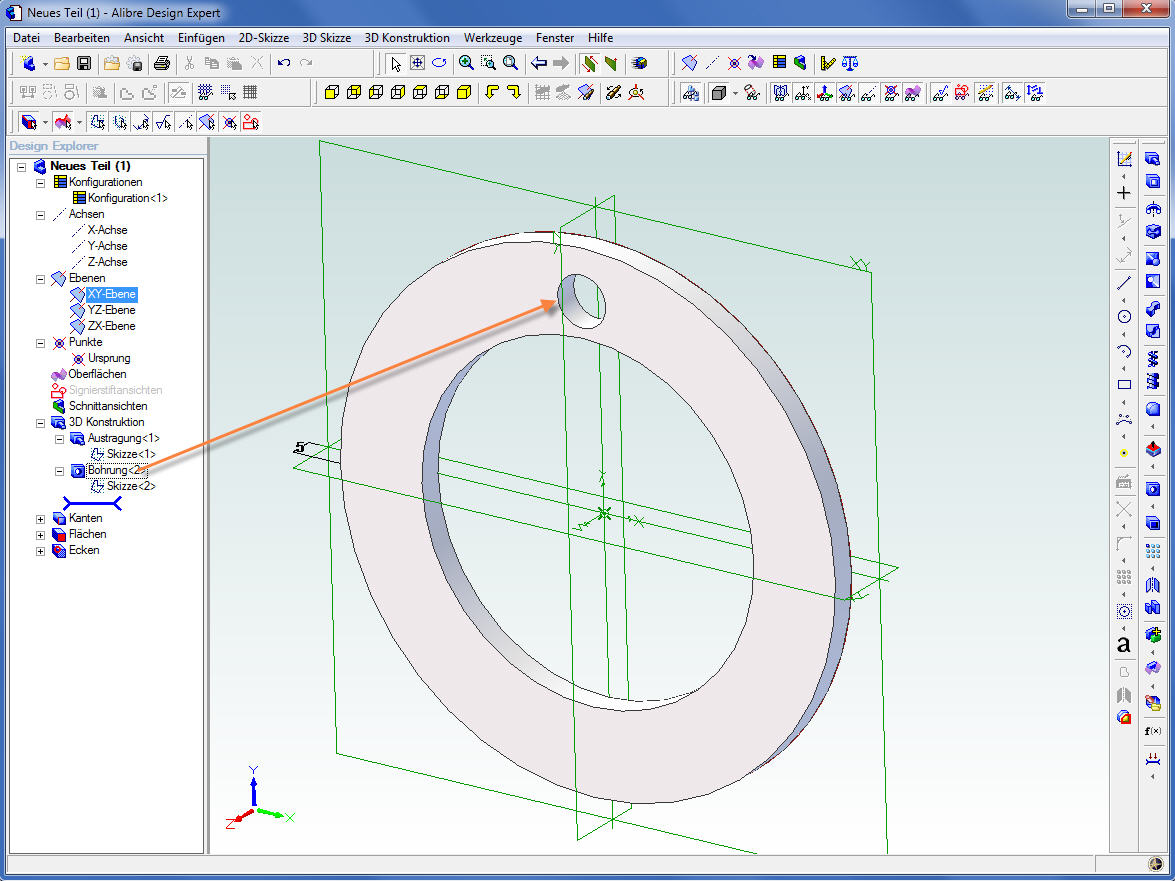This screenshot has height=881, width=1175.
Task: Open physical properties scales icon
Action: 850,63
